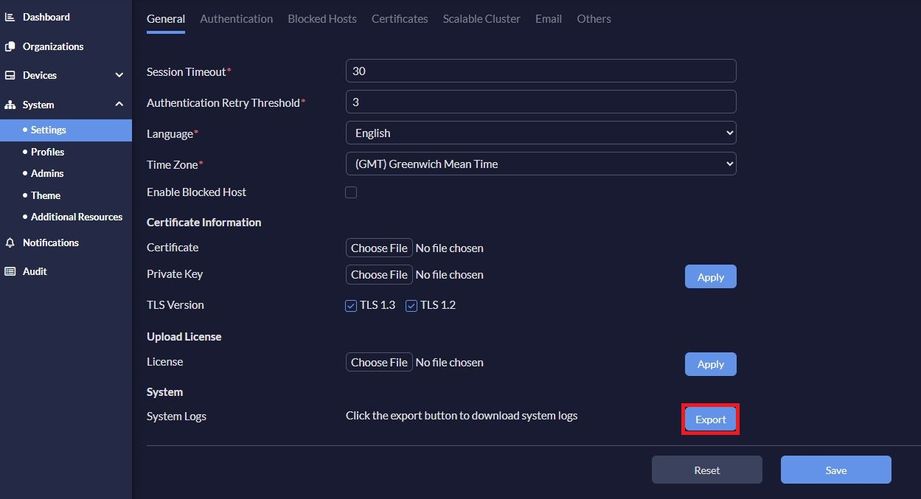This screenshot has width=921, height=499.
Task: Switch to the Blocked Hosts tab
Action: click(322, 19)
